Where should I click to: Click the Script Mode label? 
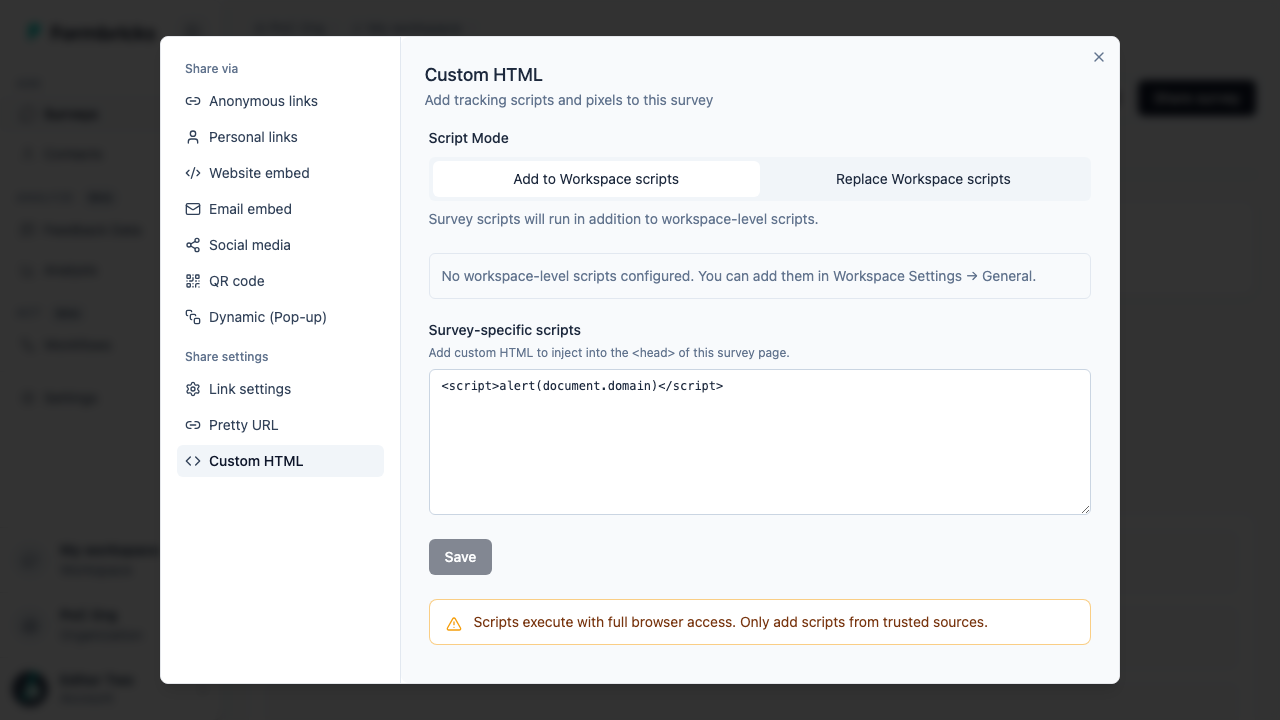(x=468, y=138)
